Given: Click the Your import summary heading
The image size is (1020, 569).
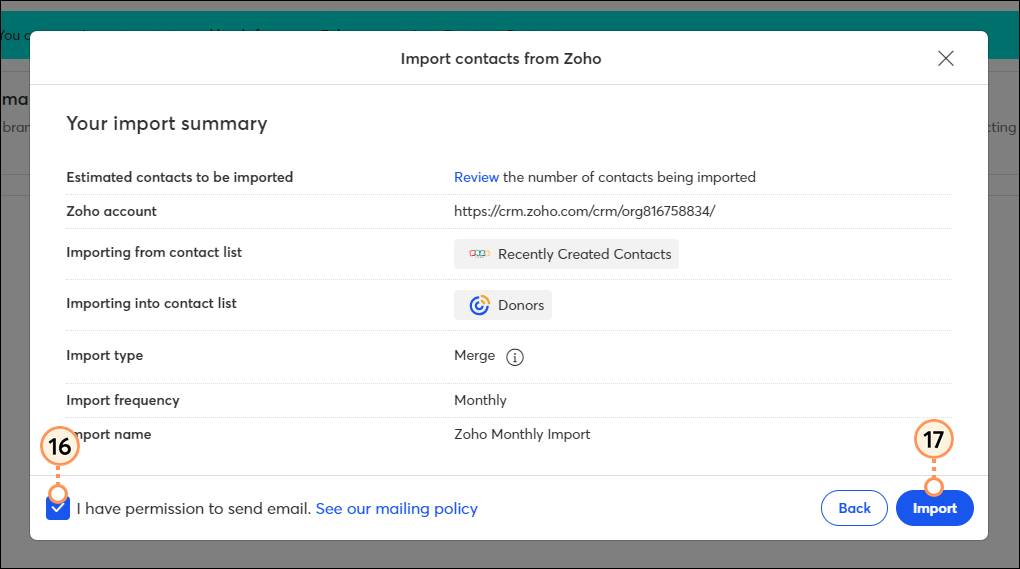Looking at the screenshot, I should 167,124.
